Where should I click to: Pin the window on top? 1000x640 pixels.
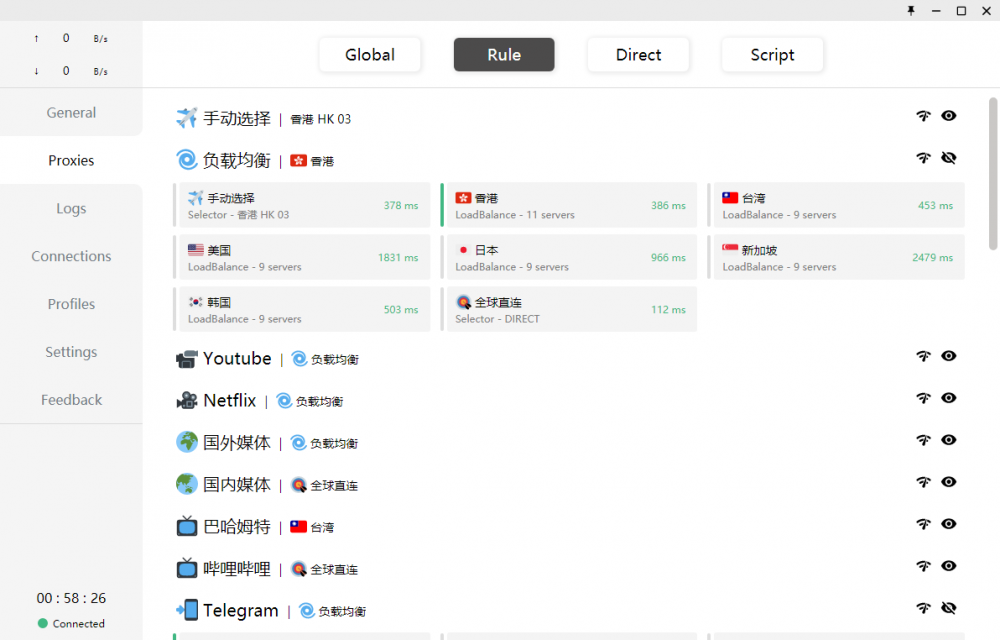[x=911, y=10]
